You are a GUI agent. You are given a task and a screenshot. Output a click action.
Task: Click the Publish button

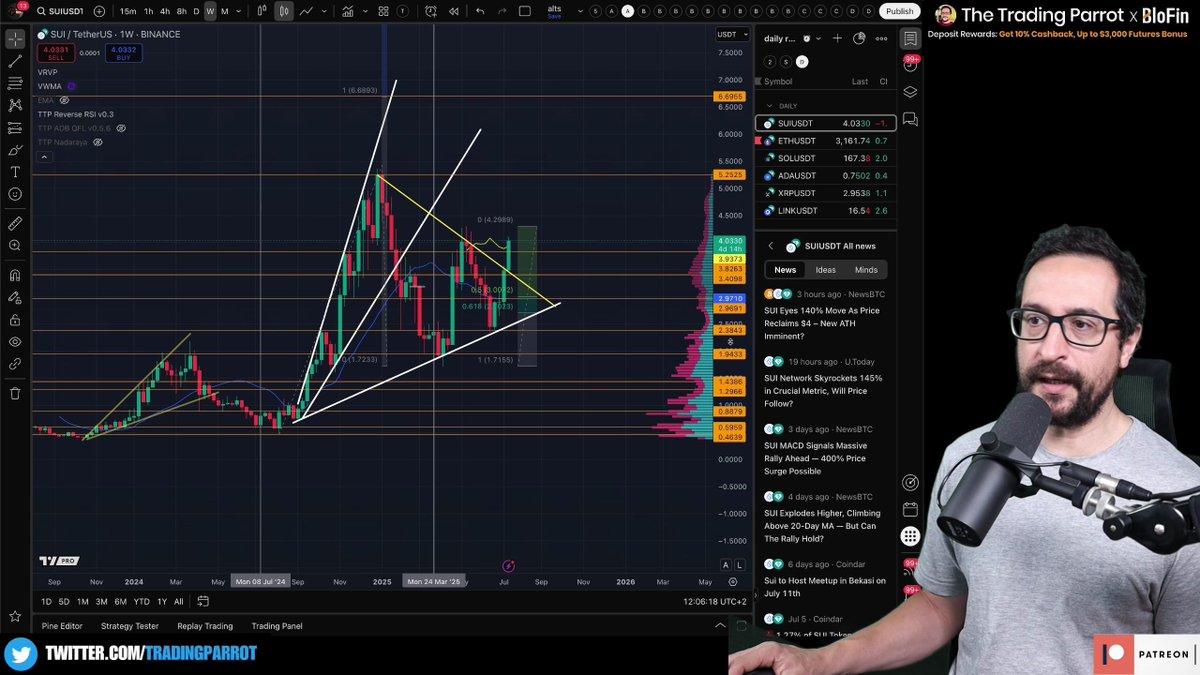click(x=899, y=11)
